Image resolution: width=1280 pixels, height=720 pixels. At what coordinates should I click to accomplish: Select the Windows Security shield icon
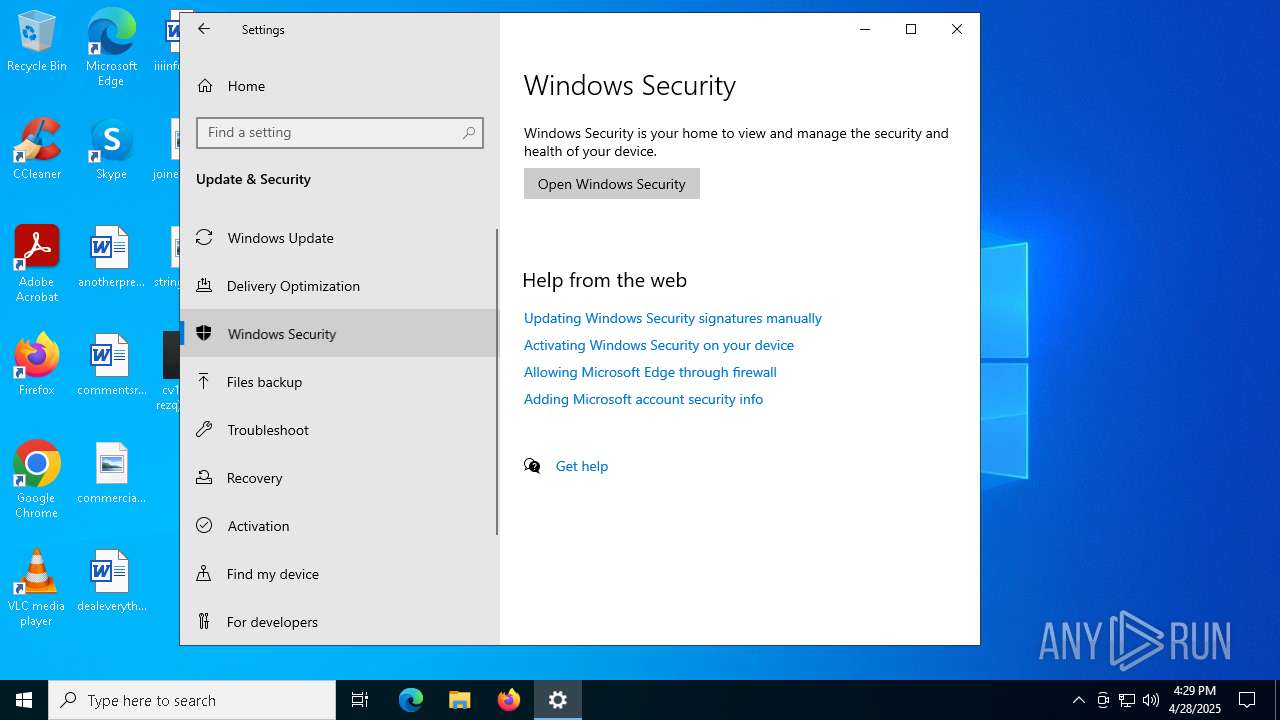(204, 333)
